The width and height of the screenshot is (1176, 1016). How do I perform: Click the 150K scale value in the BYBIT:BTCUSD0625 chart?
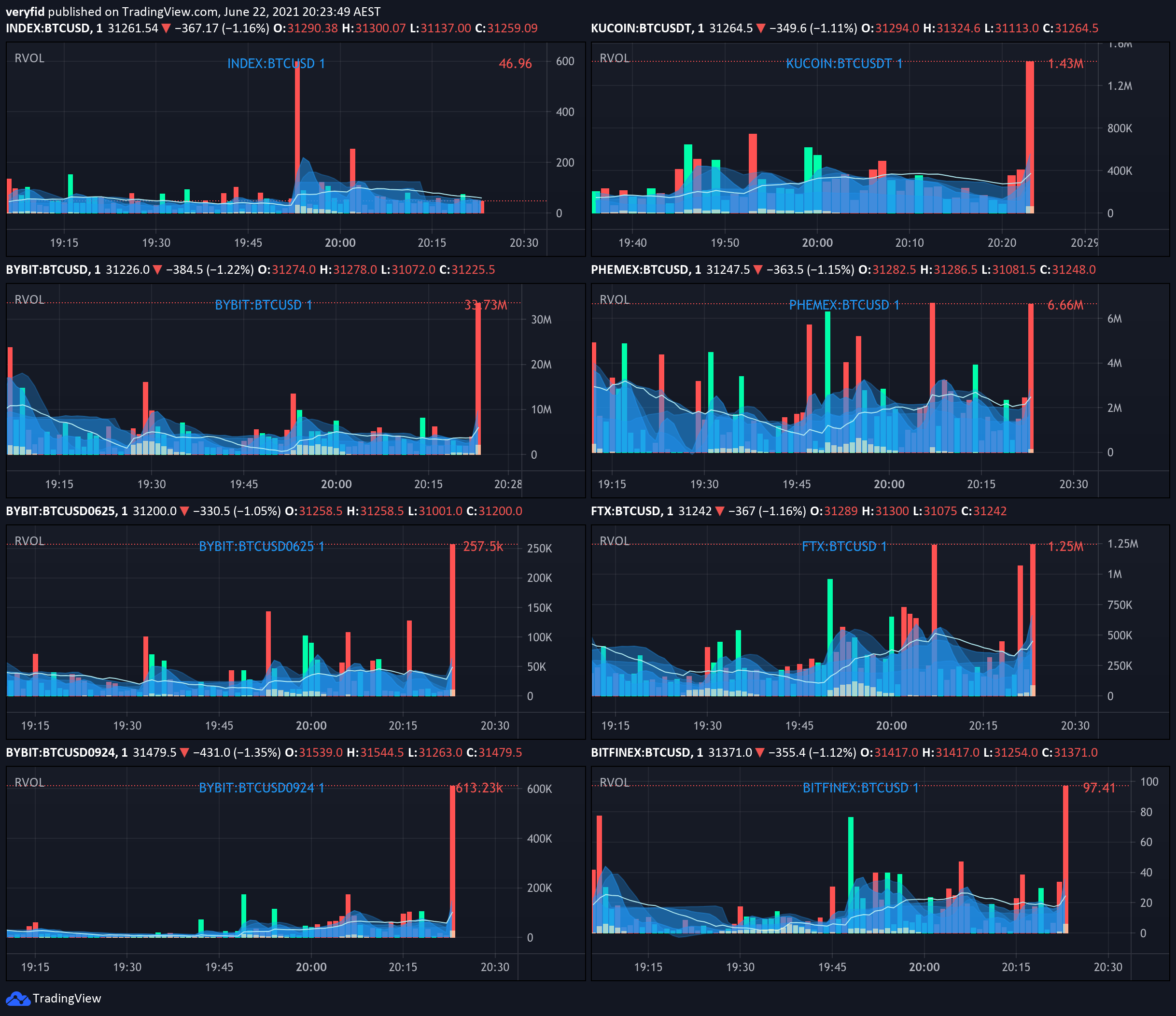[x=540, y=608]
